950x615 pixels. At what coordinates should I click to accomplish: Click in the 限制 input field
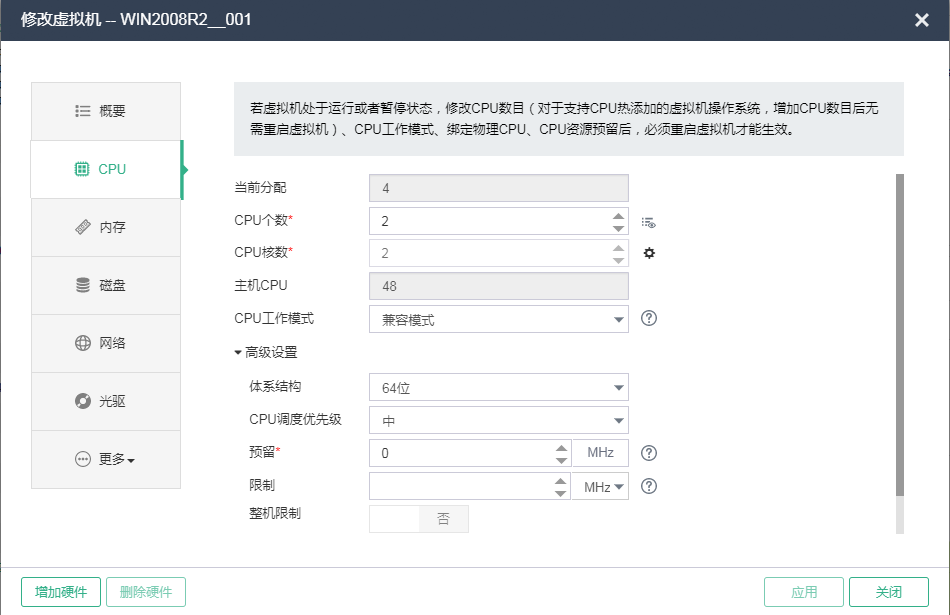462,486
